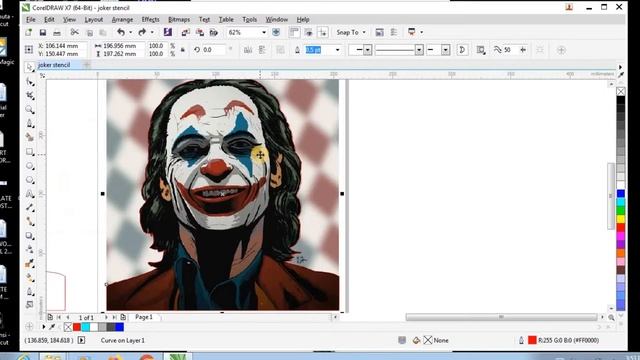Click the Export icon
640x360 pixels.
(200, 32)
